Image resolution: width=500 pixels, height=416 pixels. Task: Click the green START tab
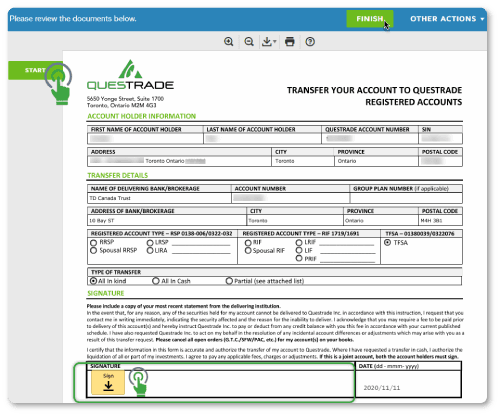(35, 70)
